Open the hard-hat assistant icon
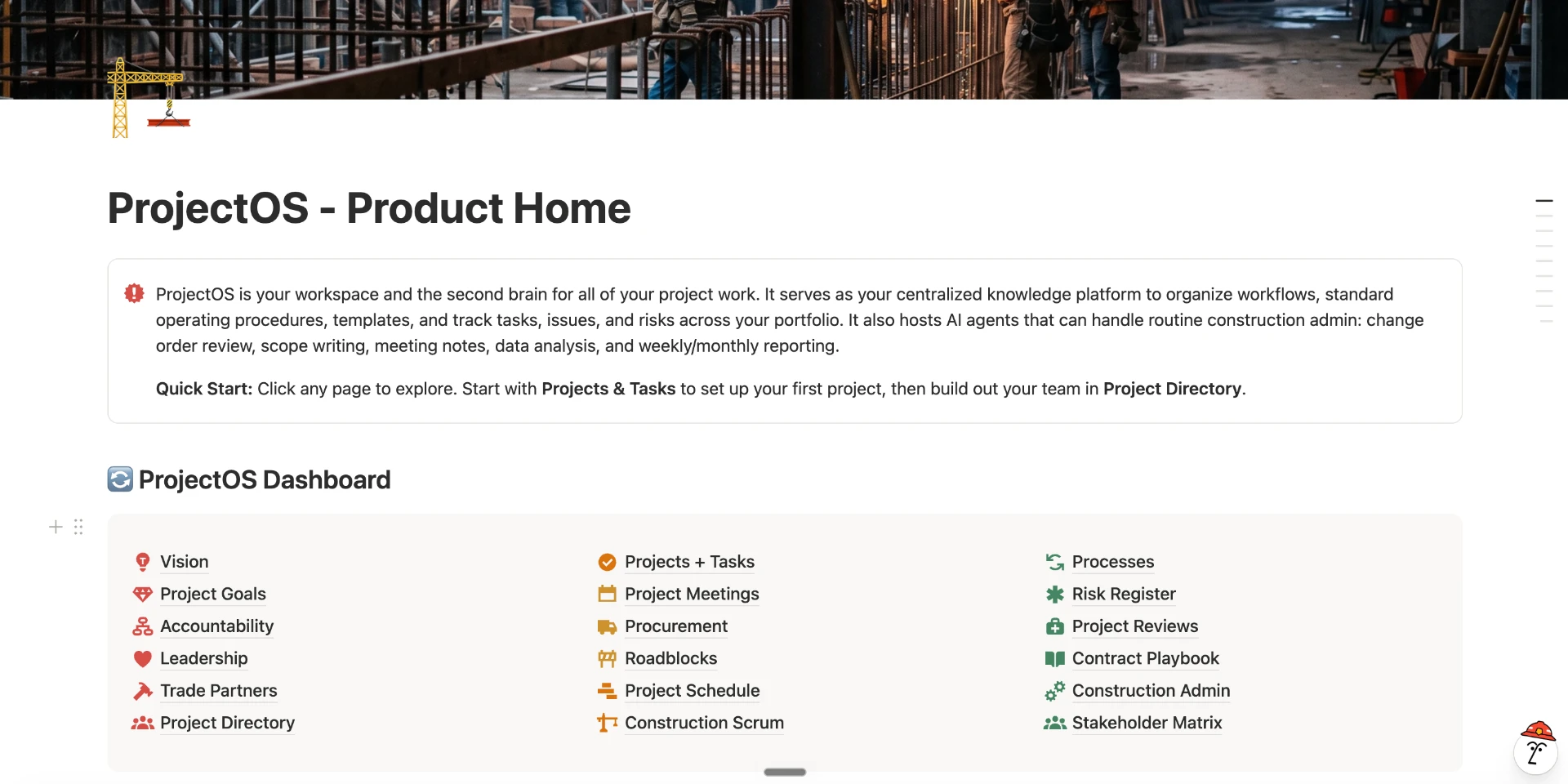The height and width of the screenshot is (784, 1568). tap(1535, 747)
